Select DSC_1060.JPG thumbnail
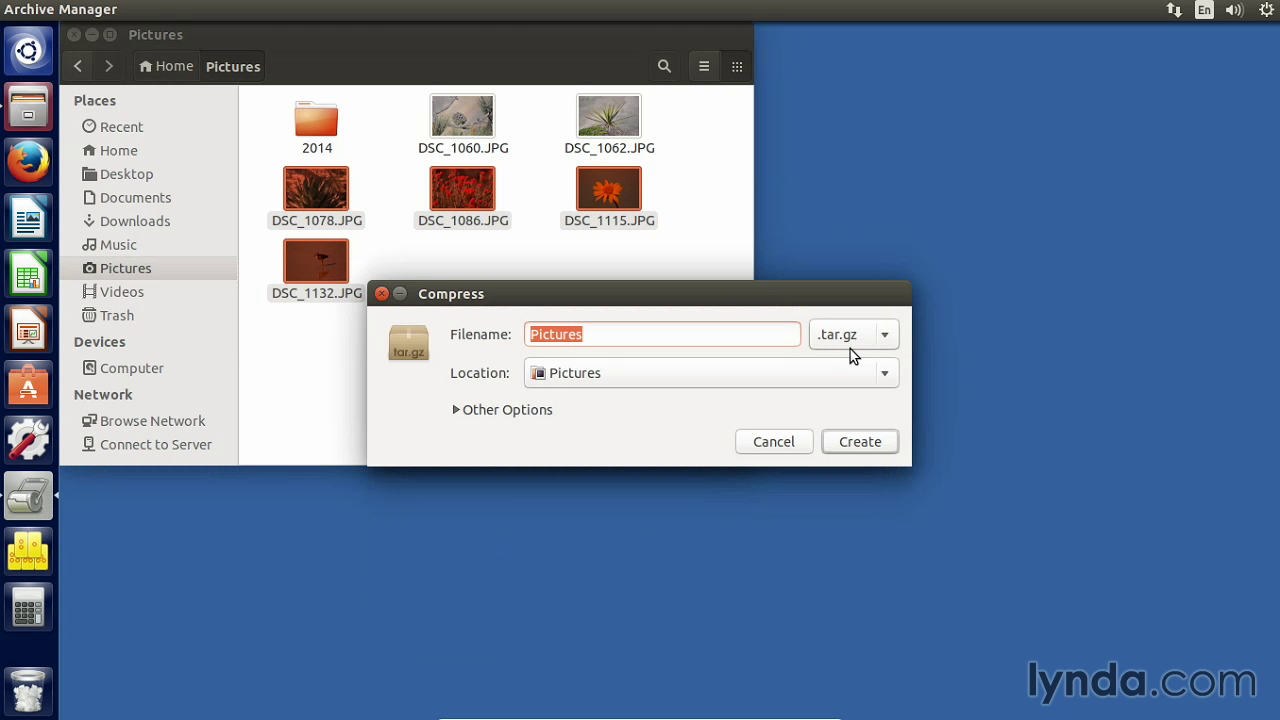Image resolution: width=1280 pixels, height=720 pixels. tap(463, 116)
